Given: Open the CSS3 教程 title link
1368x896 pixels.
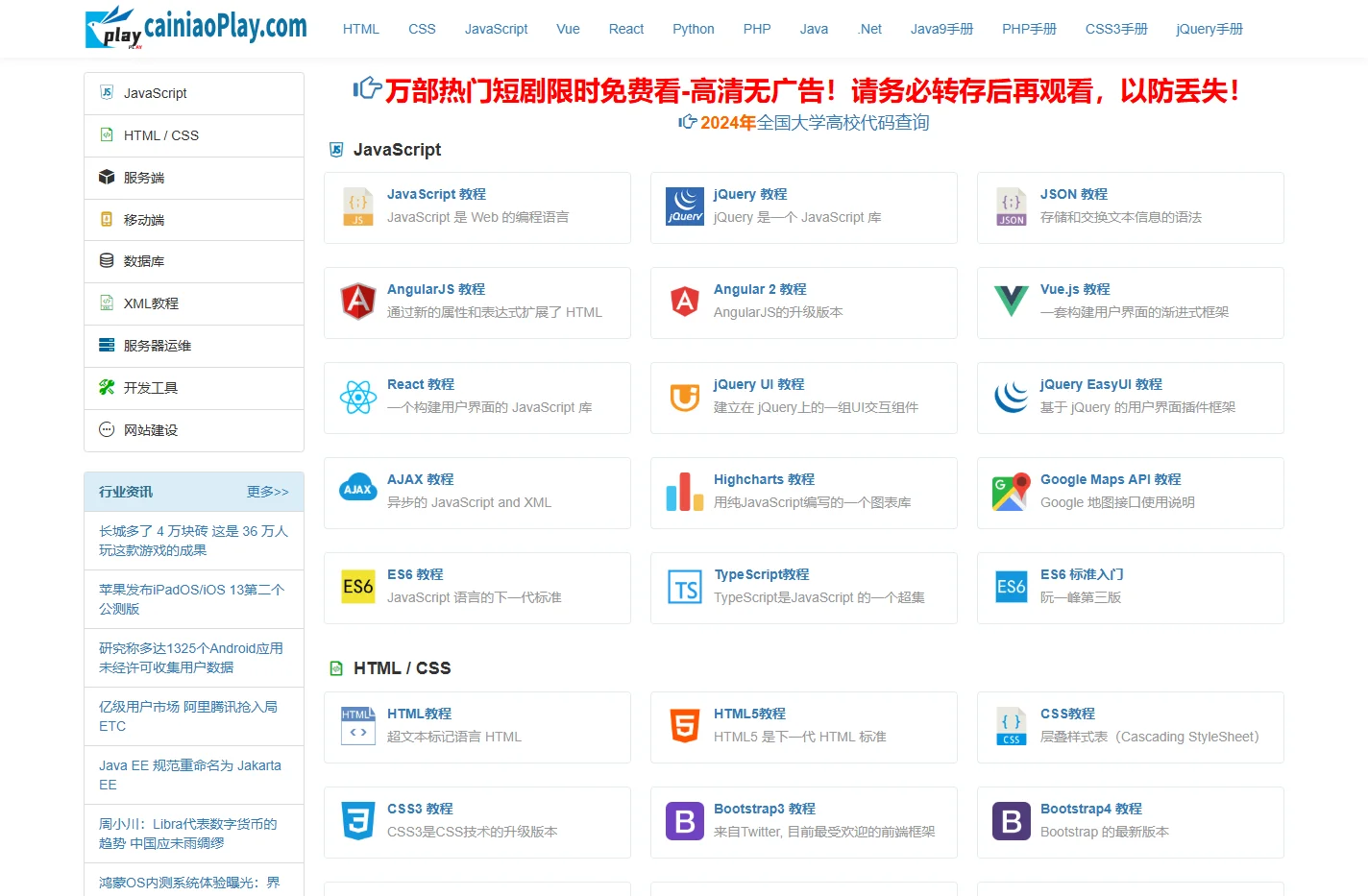Looking at the screenshot, I should (420, 809).
